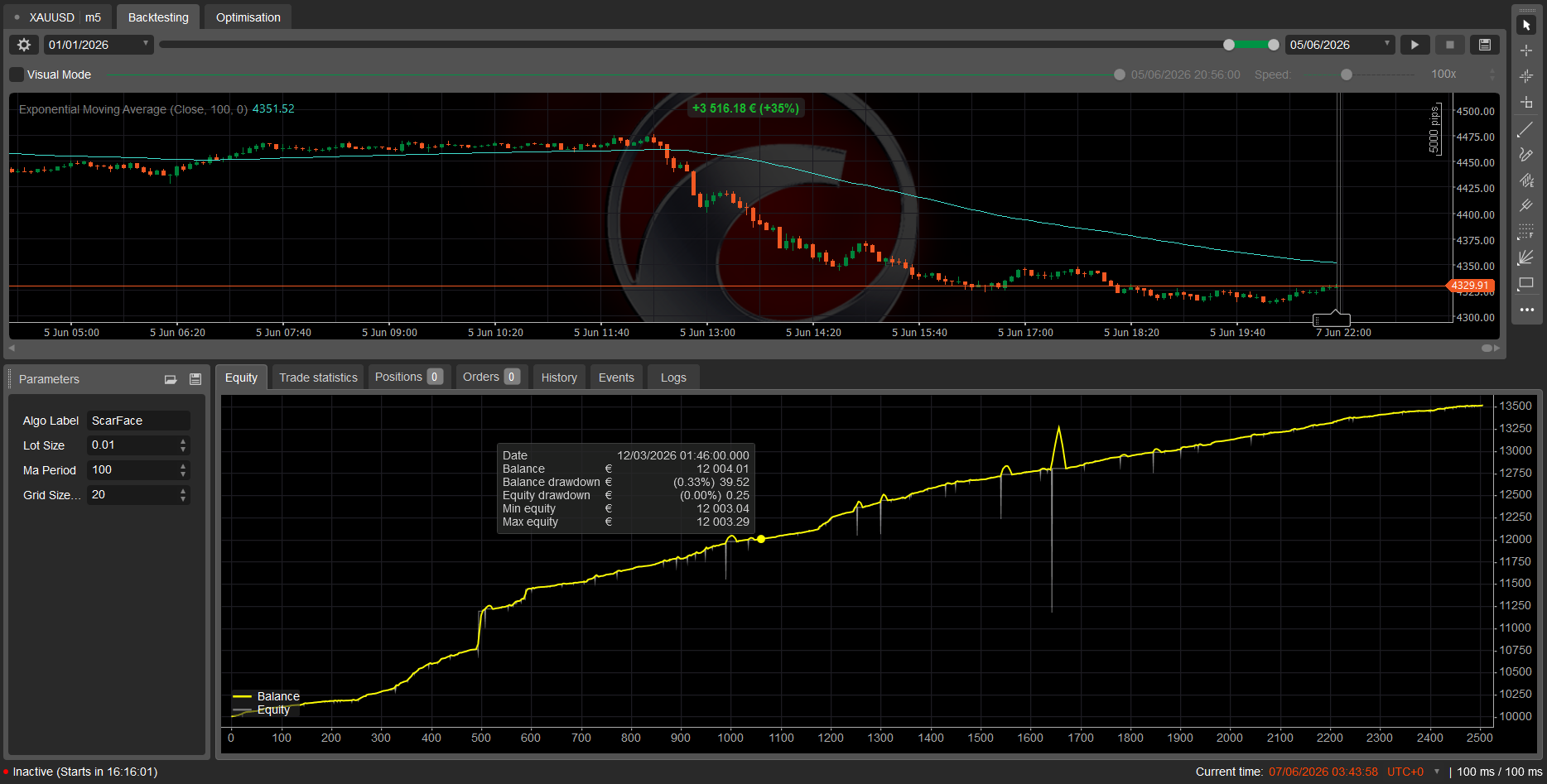Select the rectangle shape tool
The width and height of the screenshot is (1547, 784).
point(1526,283)
